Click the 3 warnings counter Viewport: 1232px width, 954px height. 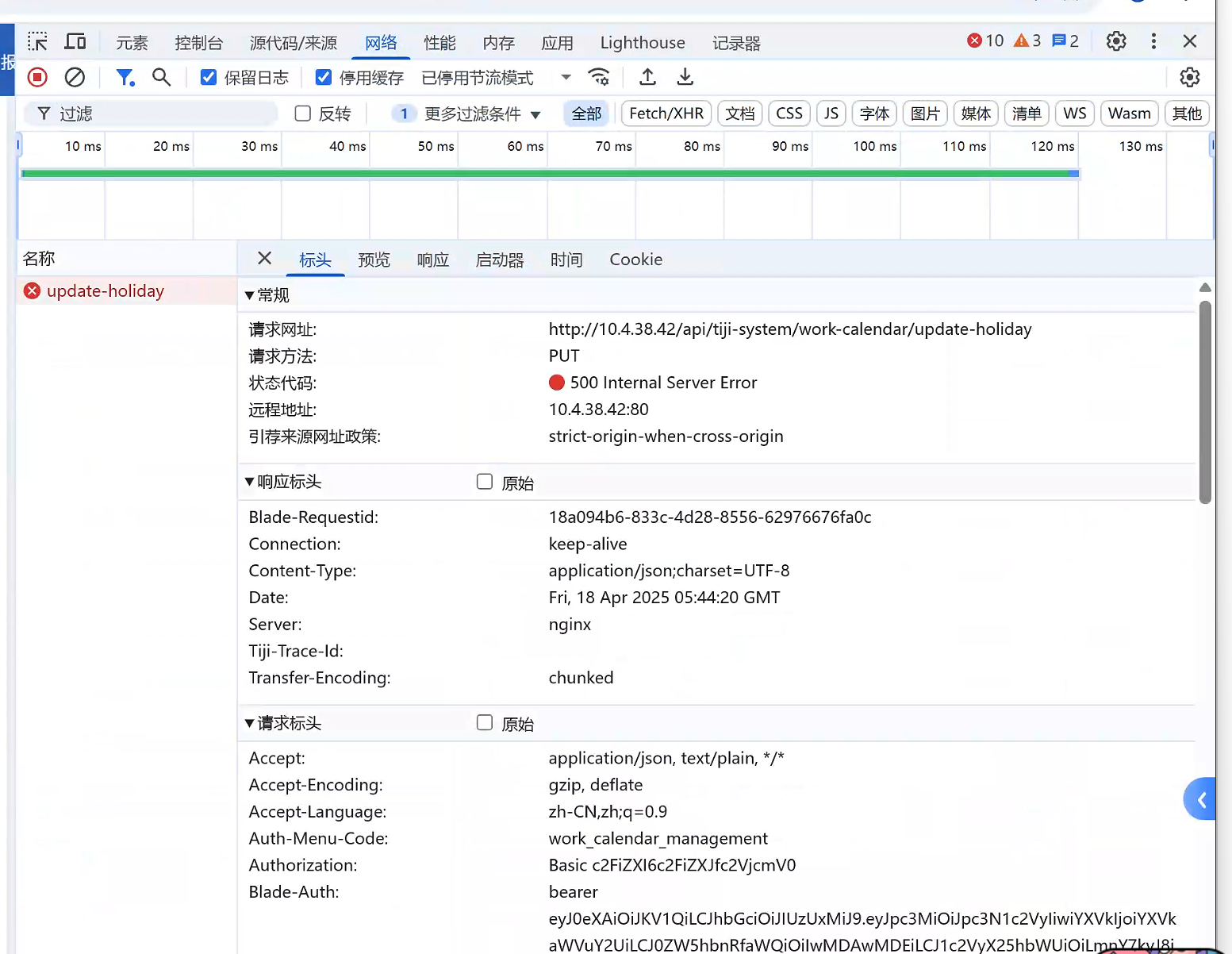click(1027, 40)
